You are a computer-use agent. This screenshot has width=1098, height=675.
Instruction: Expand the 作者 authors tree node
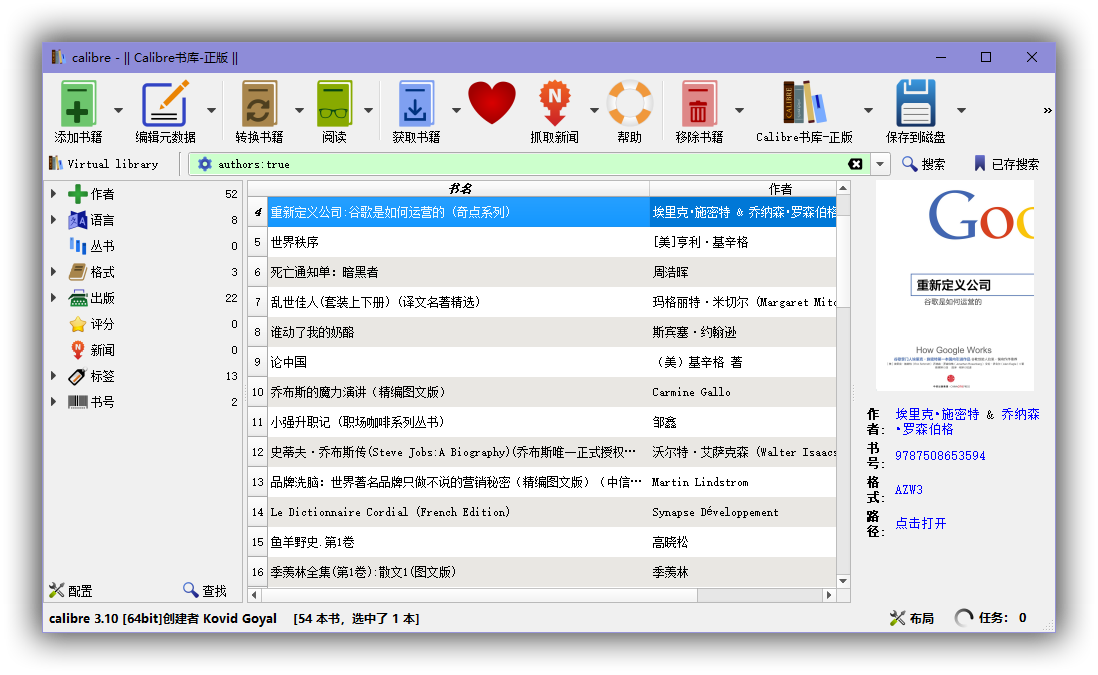click(x=53, y=193)
